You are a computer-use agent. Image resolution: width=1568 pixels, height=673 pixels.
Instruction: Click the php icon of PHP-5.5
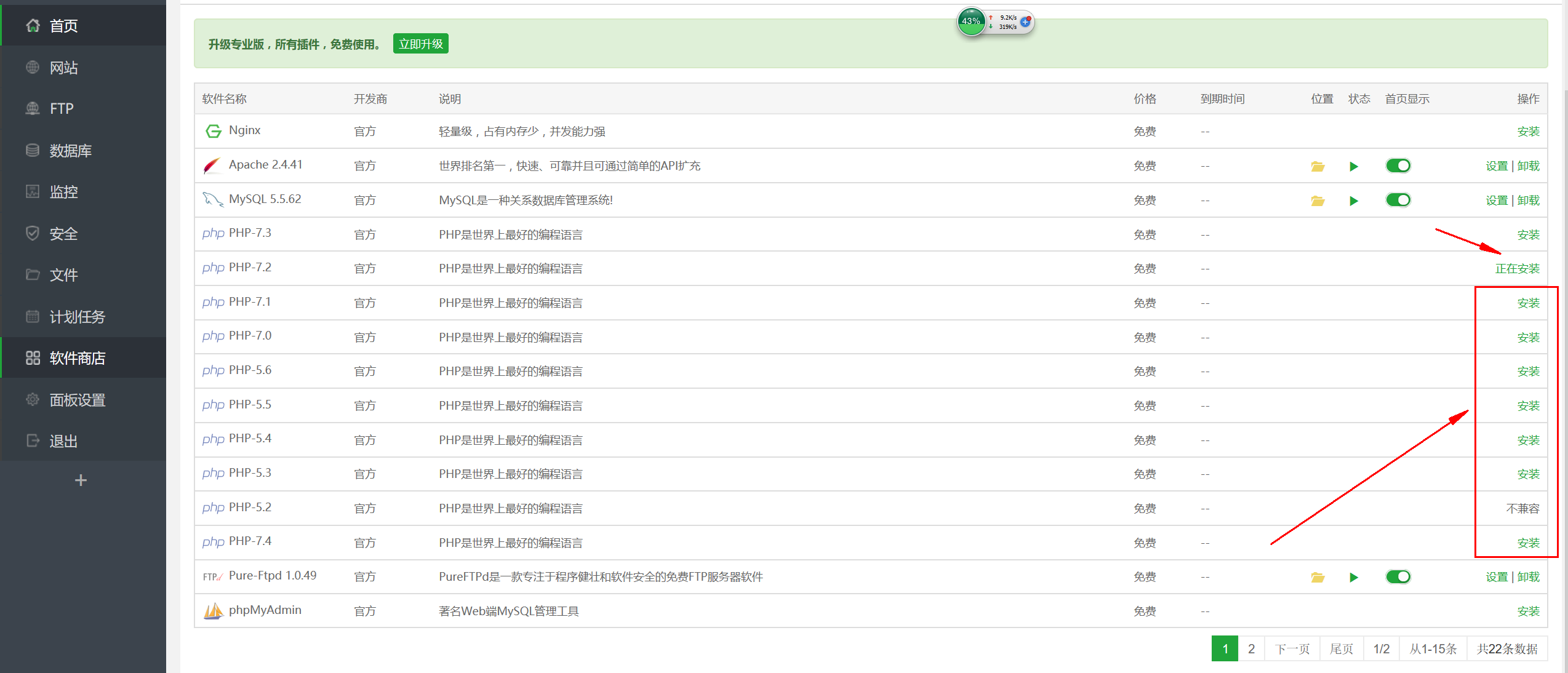pos(213,405)
